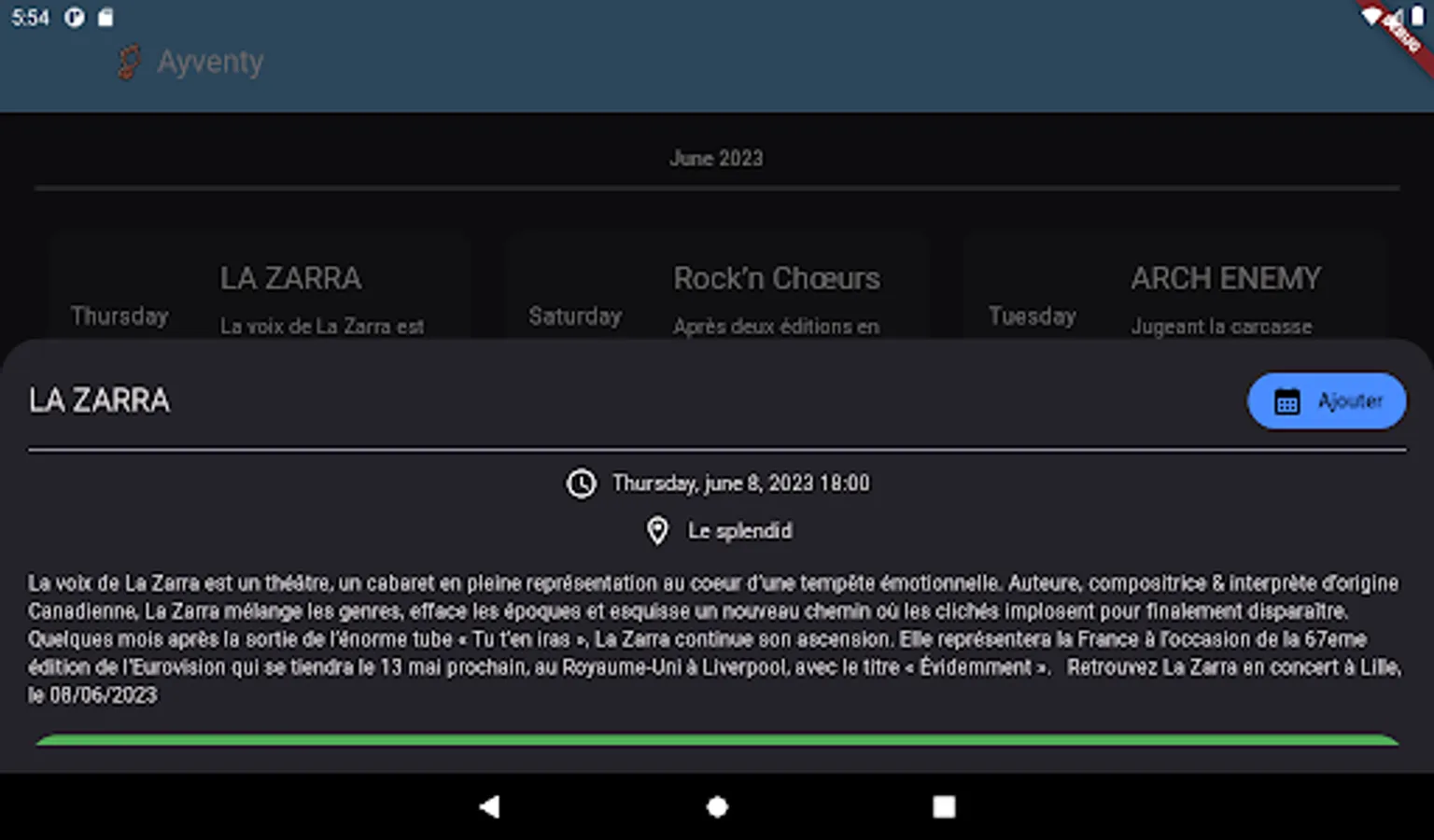This screenshot has width=1434, height=840.
Task: Click the June 2023 month header
Action: (x=716, y=159)
